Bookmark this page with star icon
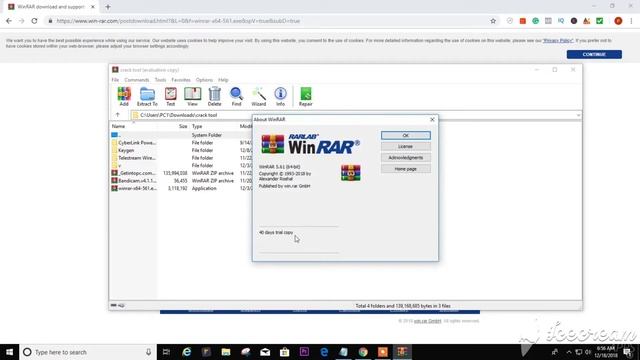640x360 pixels. 493,21
